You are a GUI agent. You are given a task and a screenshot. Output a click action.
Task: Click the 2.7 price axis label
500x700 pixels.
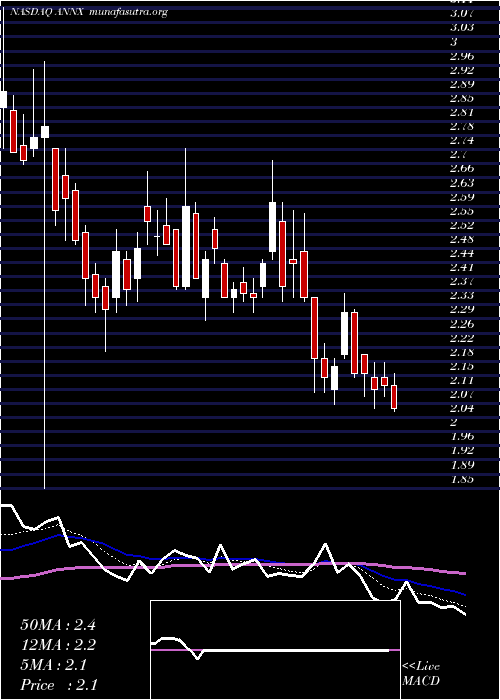coord(459,155)
